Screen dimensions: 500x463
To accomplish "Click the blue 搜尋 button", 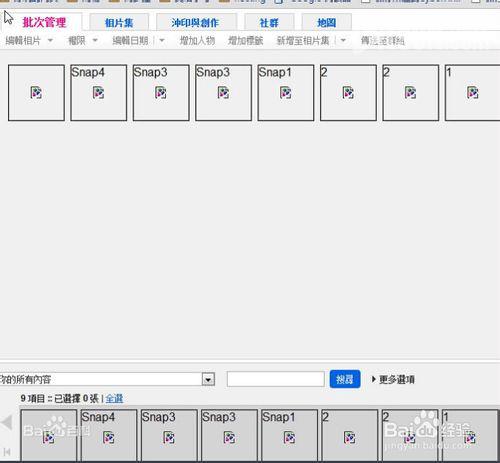I will click(x=345, y=379).
